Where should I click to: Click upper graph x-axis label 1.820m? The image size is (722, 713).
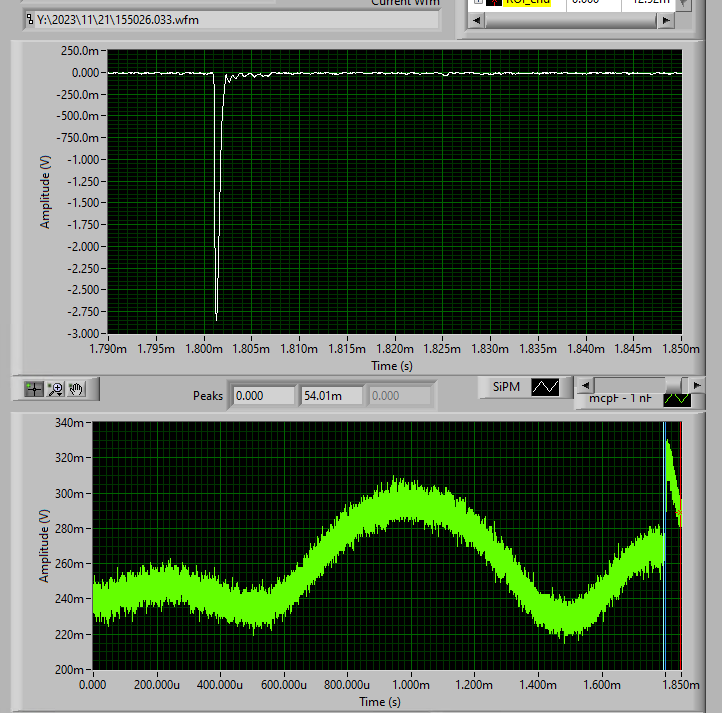point(395,349)
